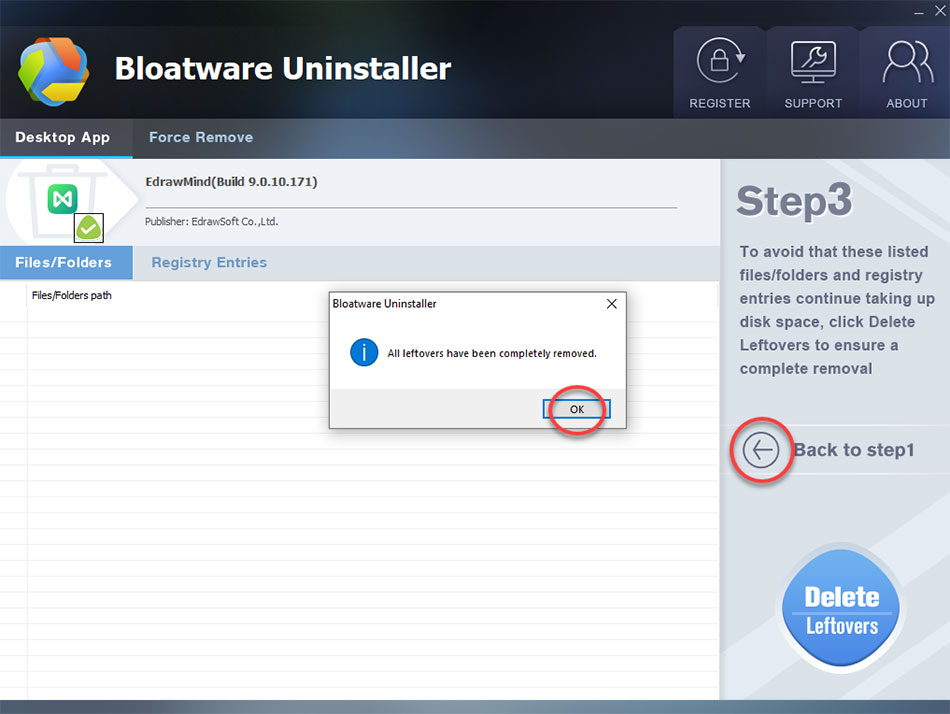Click the Files/Folders path column header
Viewport: 950px width, 714px height.
(71, 295)
